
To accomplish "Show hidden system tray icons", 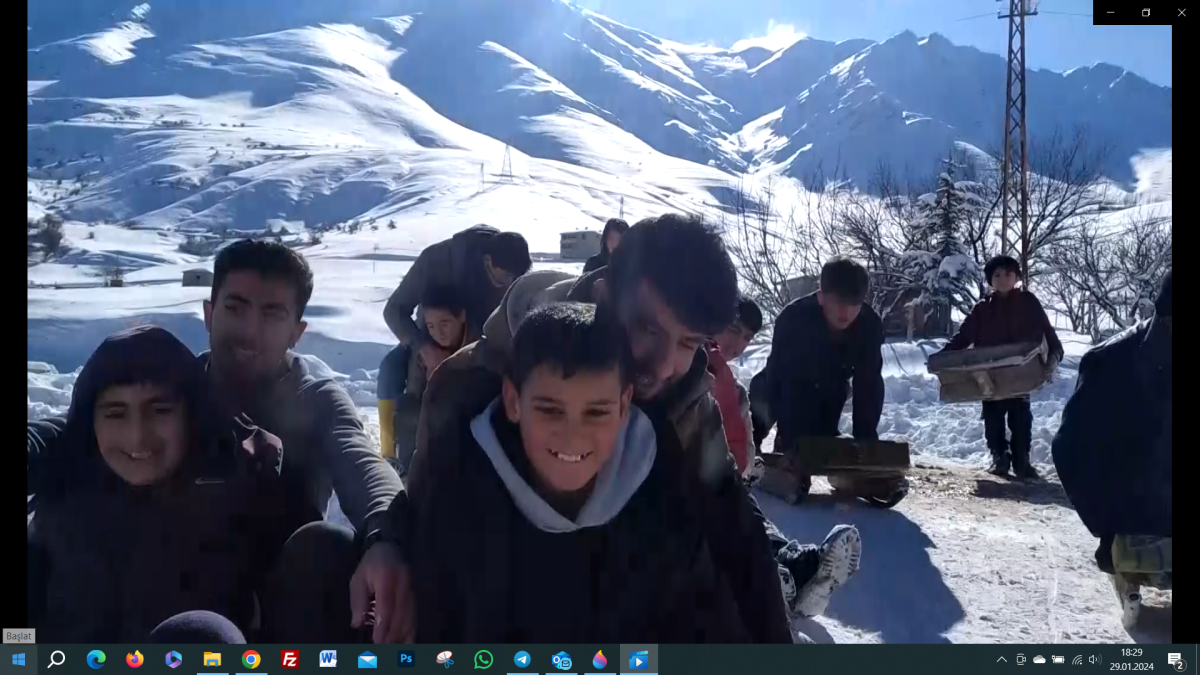I will coord(1002,659).
